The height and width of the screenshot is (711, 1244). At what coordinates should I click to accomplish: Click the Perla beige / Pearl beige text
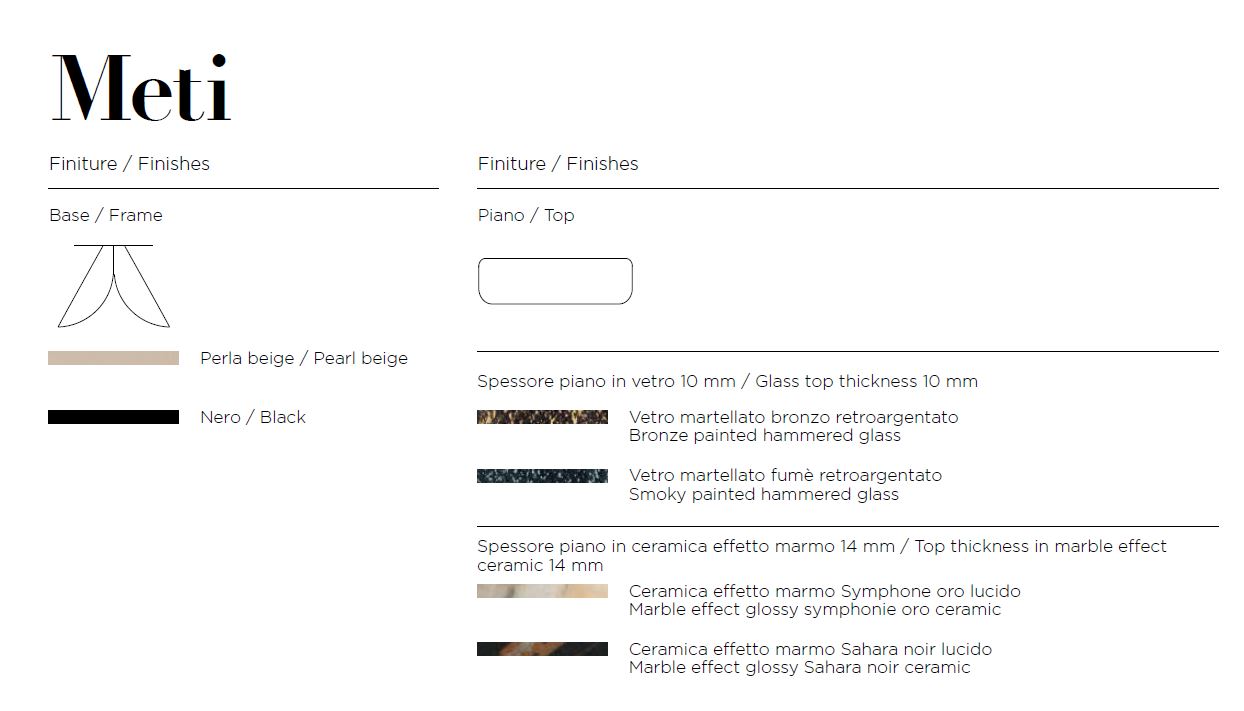click(x=304, y=358)
